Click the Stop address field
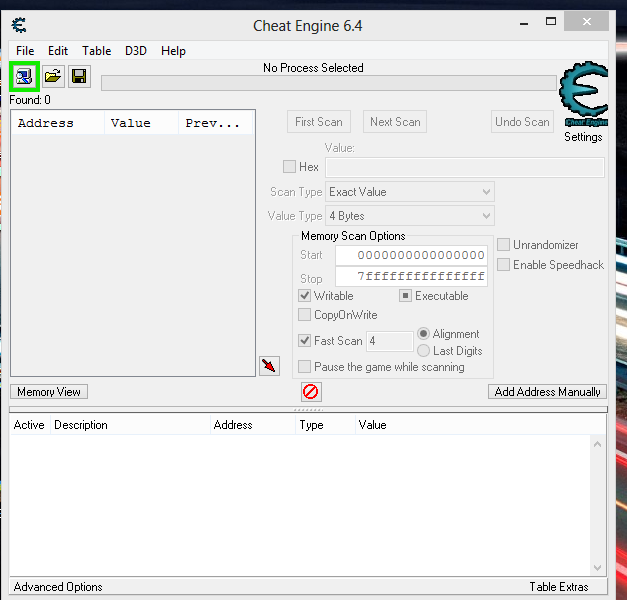627x600 pixels. (x=411, y=276)
